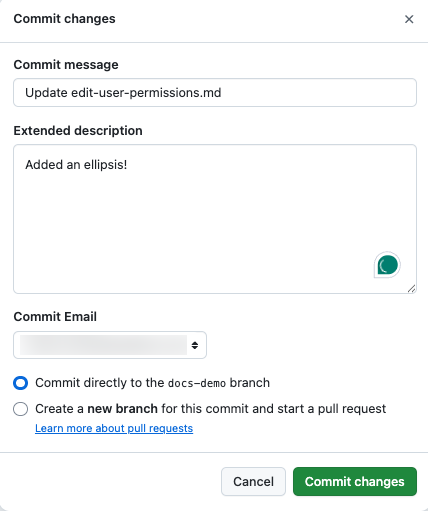This screenshot has height=511, width=428.
Task: Focus the Extended description text area
Action: pos(215,219)
